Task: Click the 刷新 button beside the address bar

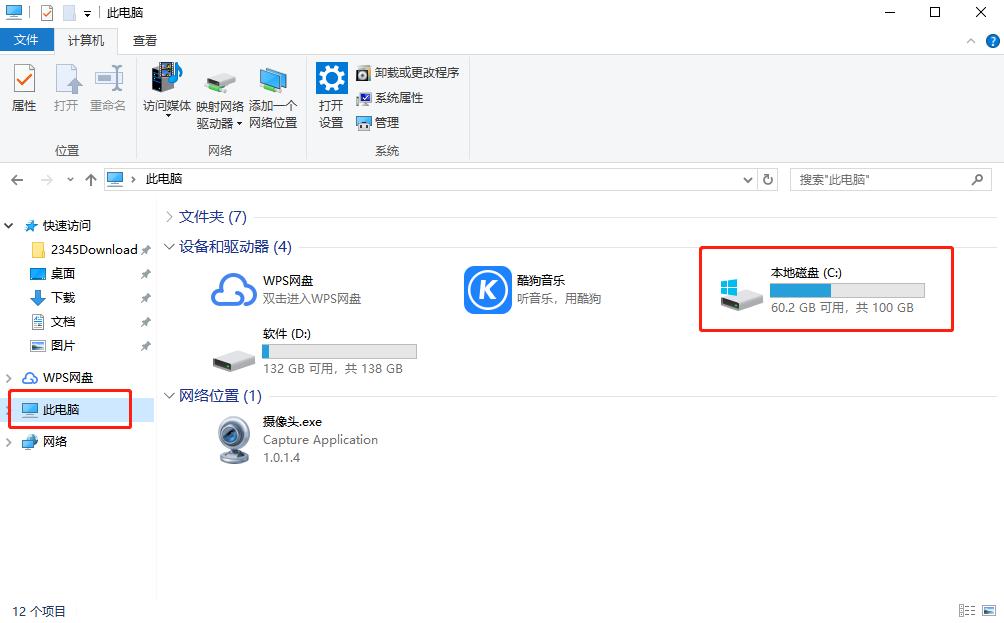Action: click(x=766, y=179)
